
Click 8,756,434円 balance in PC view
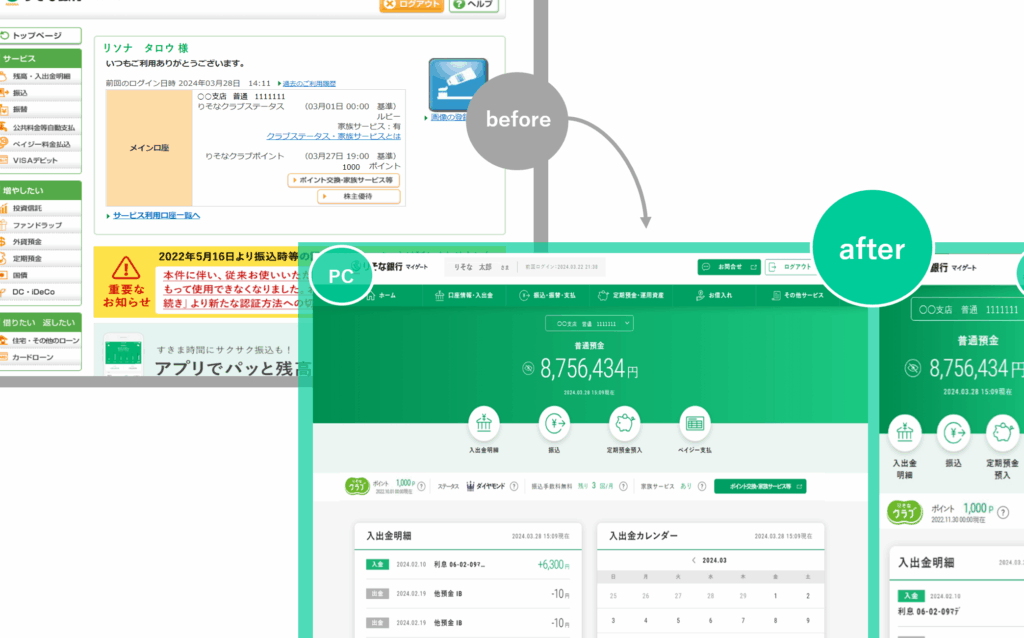click(x=589, y=369)
